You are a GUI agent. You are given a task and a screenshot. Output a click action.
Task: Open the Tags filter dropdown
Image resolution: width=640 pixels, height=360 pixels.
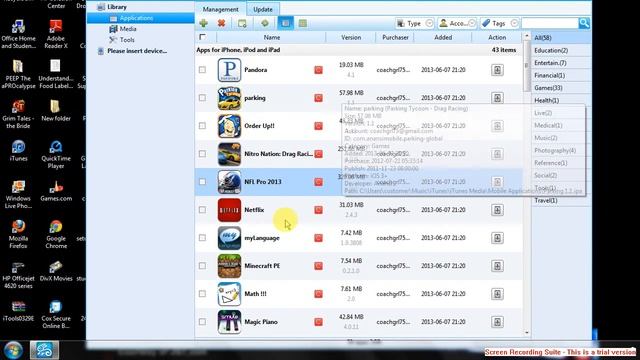tap(500, 23)
